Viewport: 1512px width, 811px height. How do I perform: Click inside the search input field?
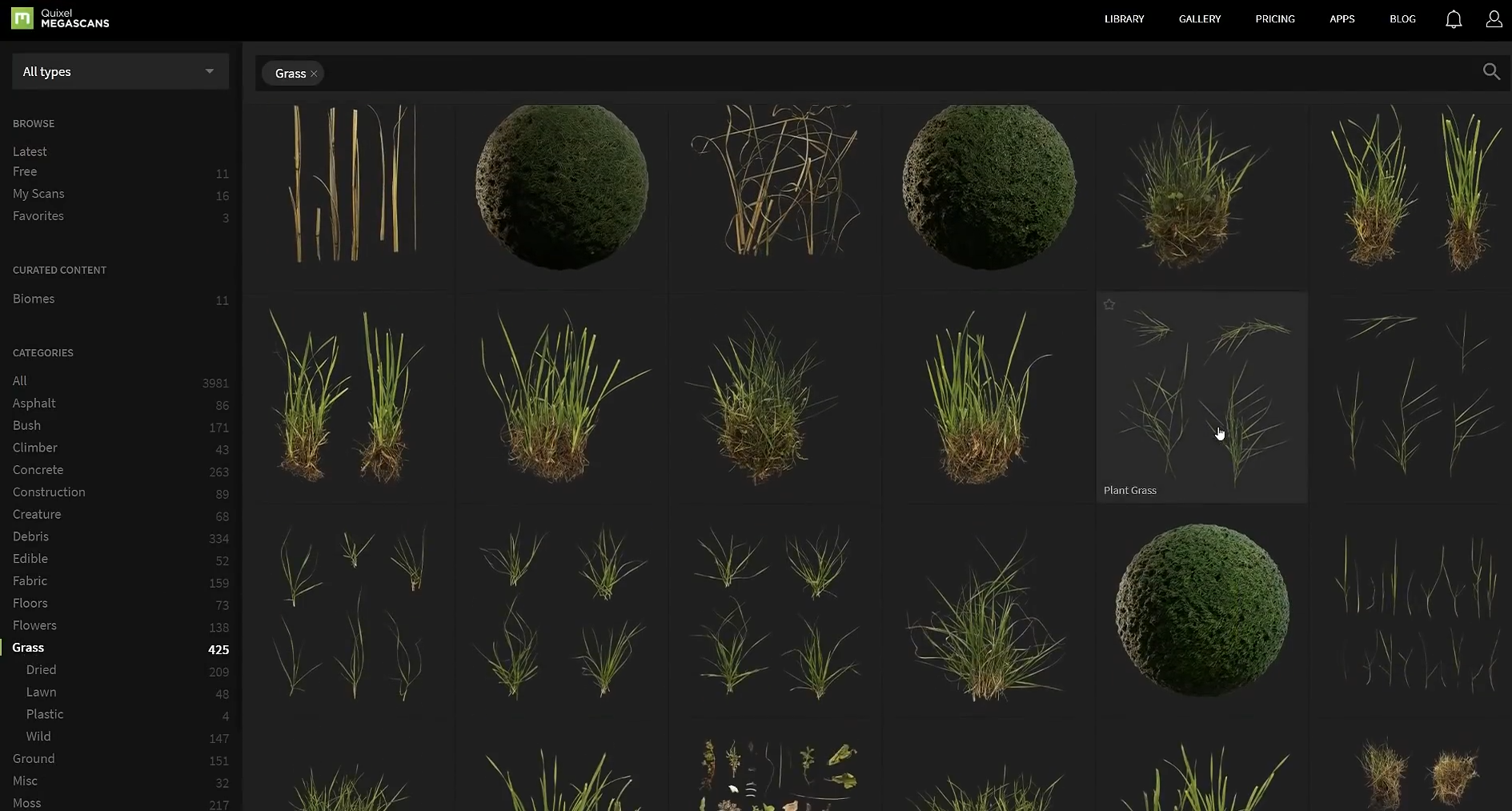point(880,73)
